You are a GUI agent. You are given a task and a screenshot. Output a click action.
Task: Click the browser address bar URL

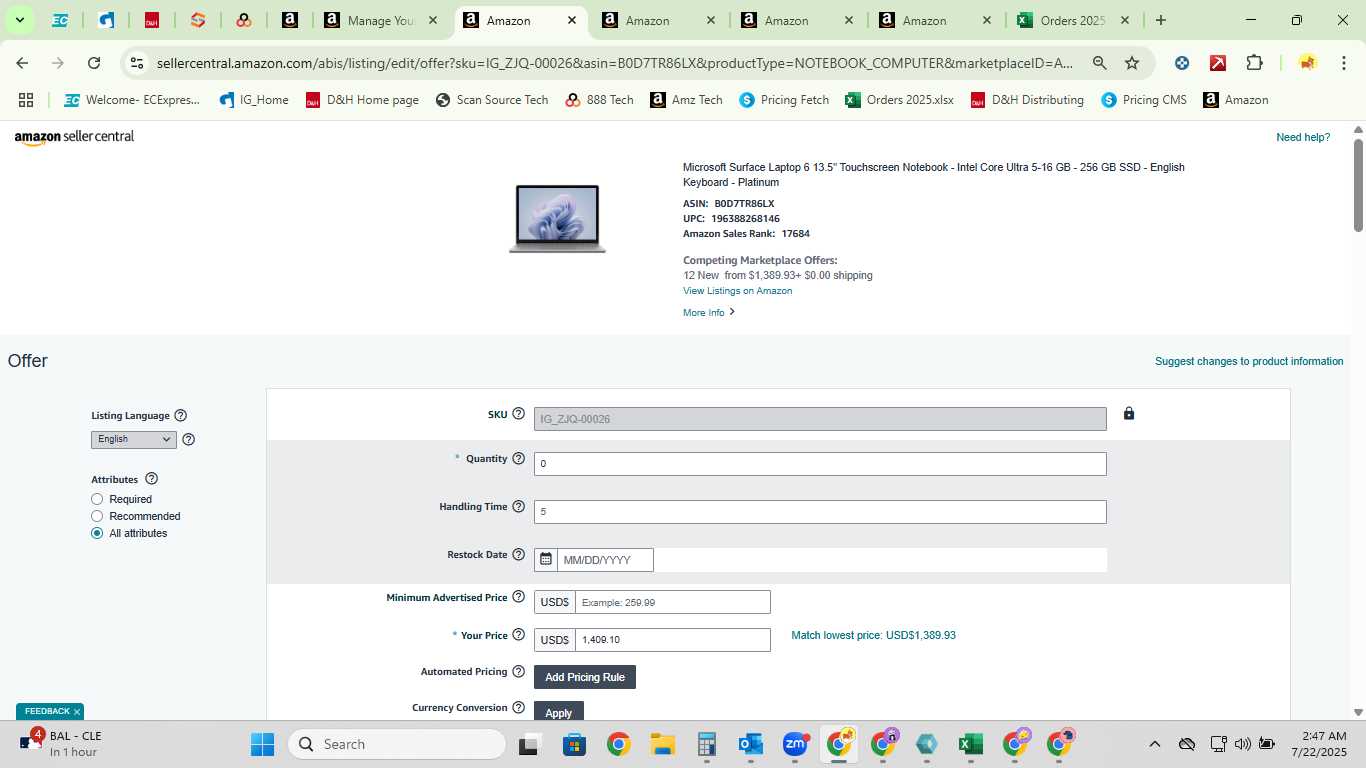point(615,63)
